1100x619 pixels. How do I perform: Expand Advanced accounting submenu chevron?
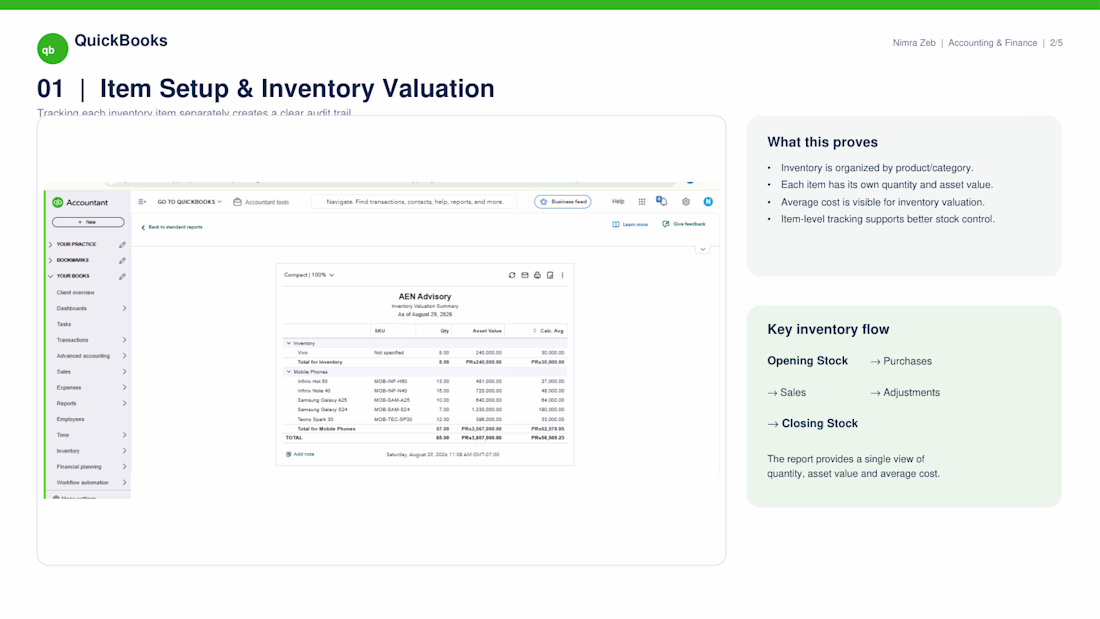(124, 356)
